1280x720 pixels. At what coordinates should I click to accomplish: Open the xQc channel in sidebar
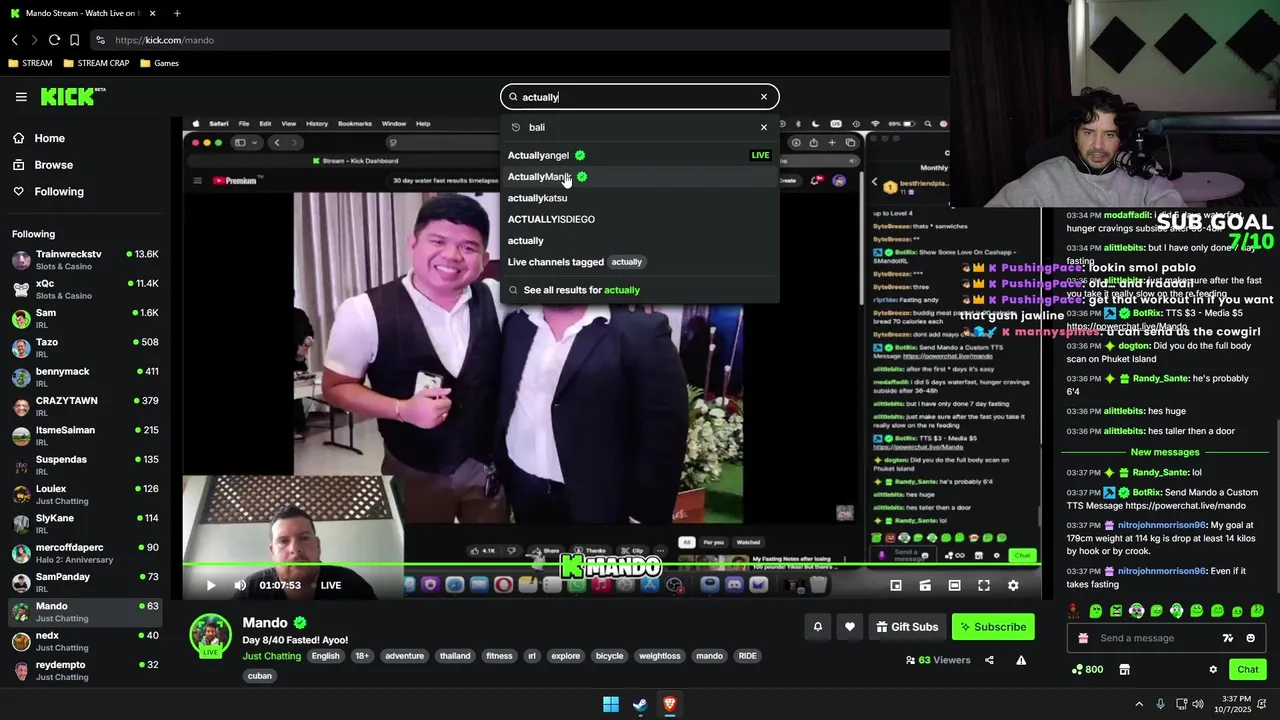click(x=85, y=289)
